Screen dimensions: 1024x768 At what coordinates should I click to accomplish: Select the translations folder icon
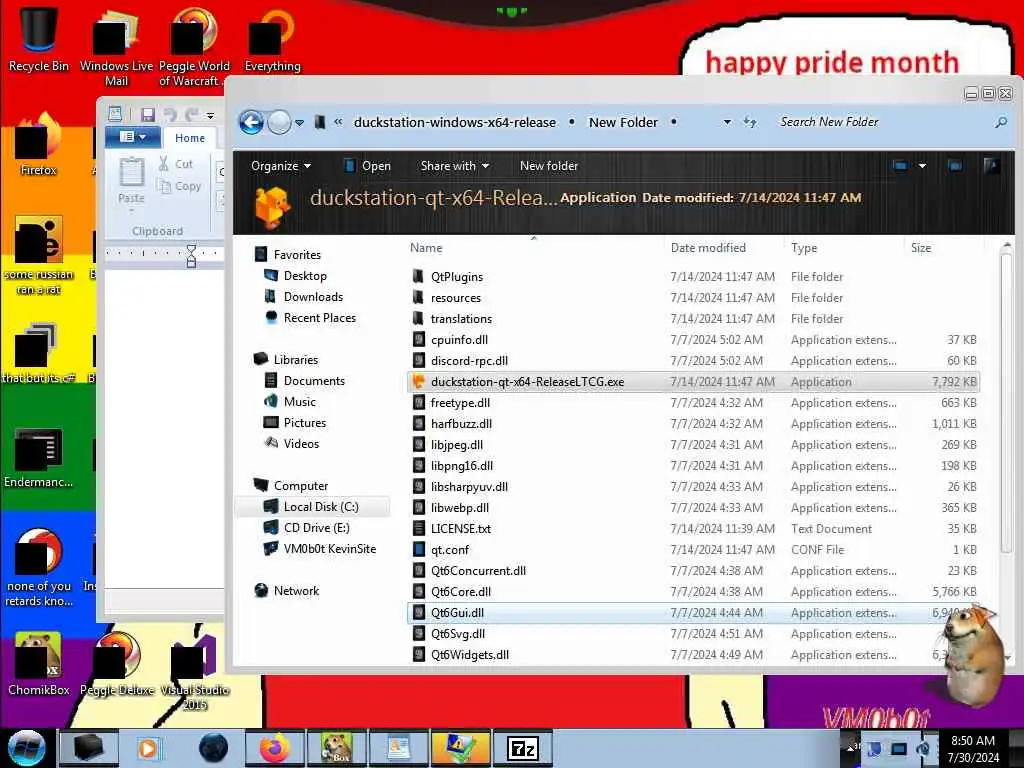coord(419,318)
